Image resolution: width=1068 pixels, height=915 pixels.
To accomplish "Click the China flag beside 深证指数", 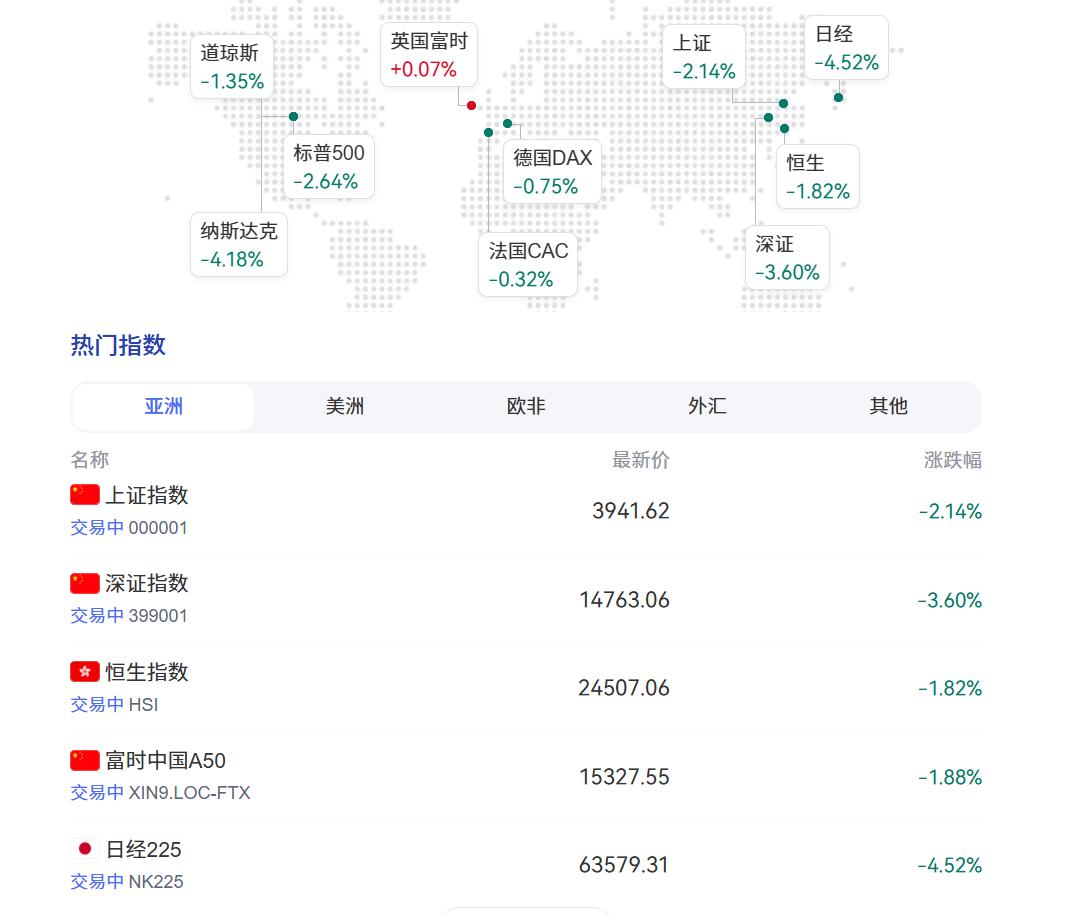I will pos(85,583).
